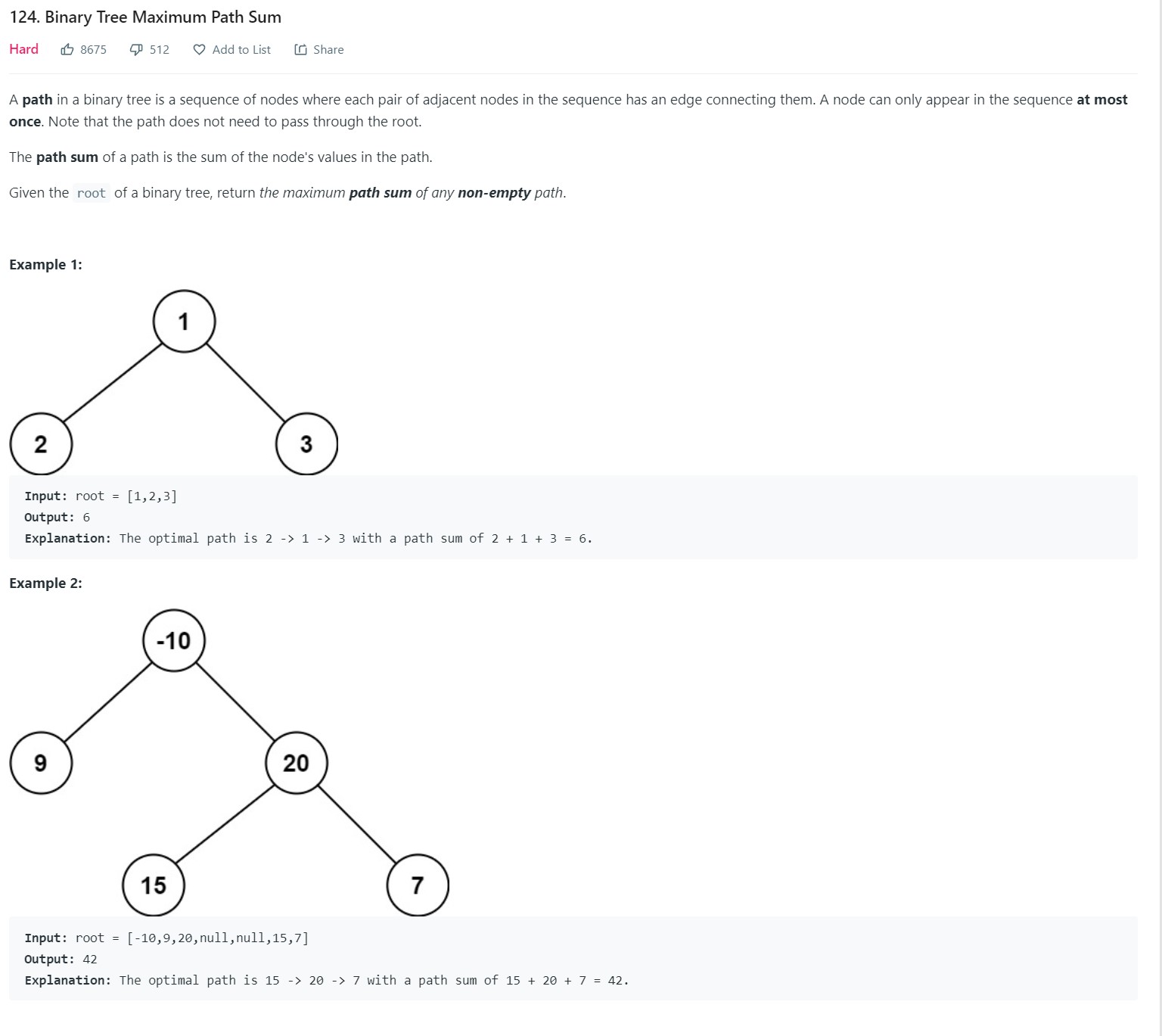
Task: Select node 2 in Example 1 tree
Action: (41, 444)
